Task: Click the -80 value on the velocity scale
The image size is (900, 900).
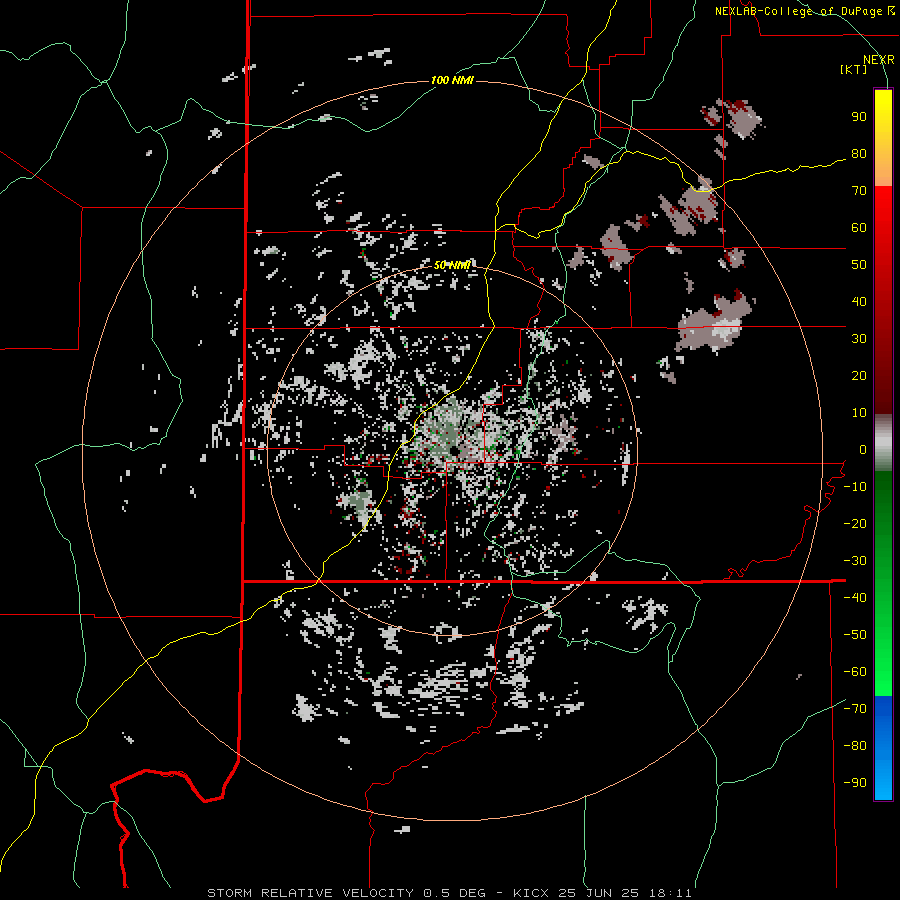Action: (855, 746)
